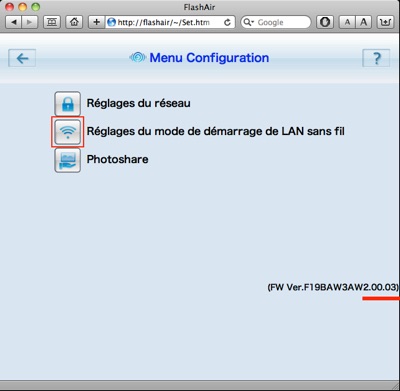Add bookmark with the plus button
Image resolution: width=400 pixels, height=391 pixels.
96,22
